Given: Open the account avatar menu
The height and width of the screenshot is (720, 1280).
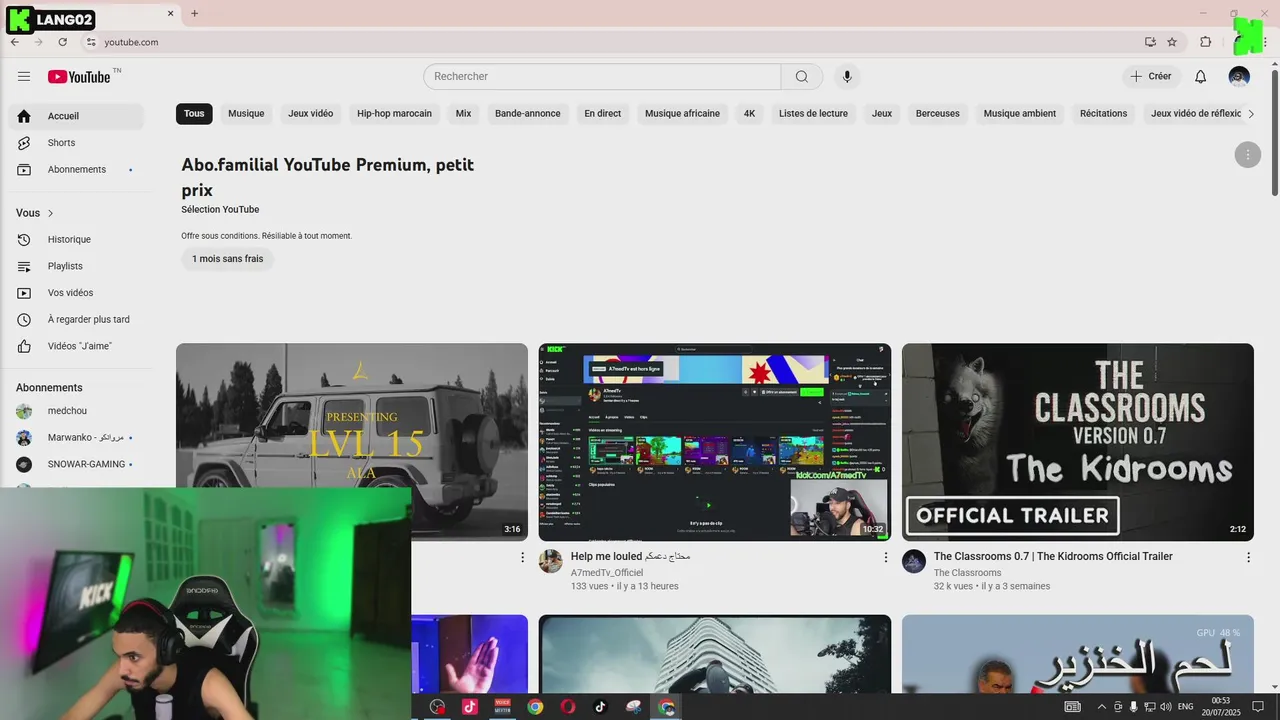Looking at the screenshot, I should [x=1239, y=77].
